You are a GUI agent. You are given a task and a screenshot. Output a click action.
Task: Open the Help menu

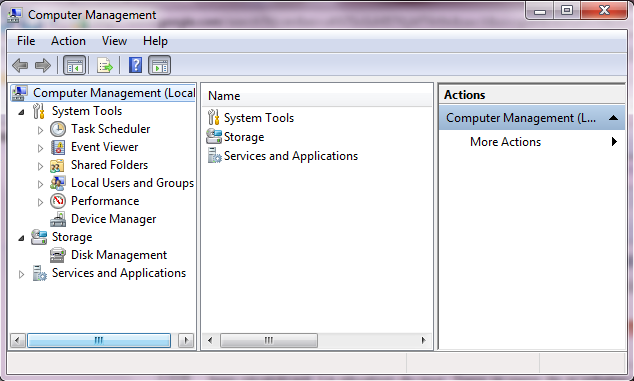(x=155, y=41)
